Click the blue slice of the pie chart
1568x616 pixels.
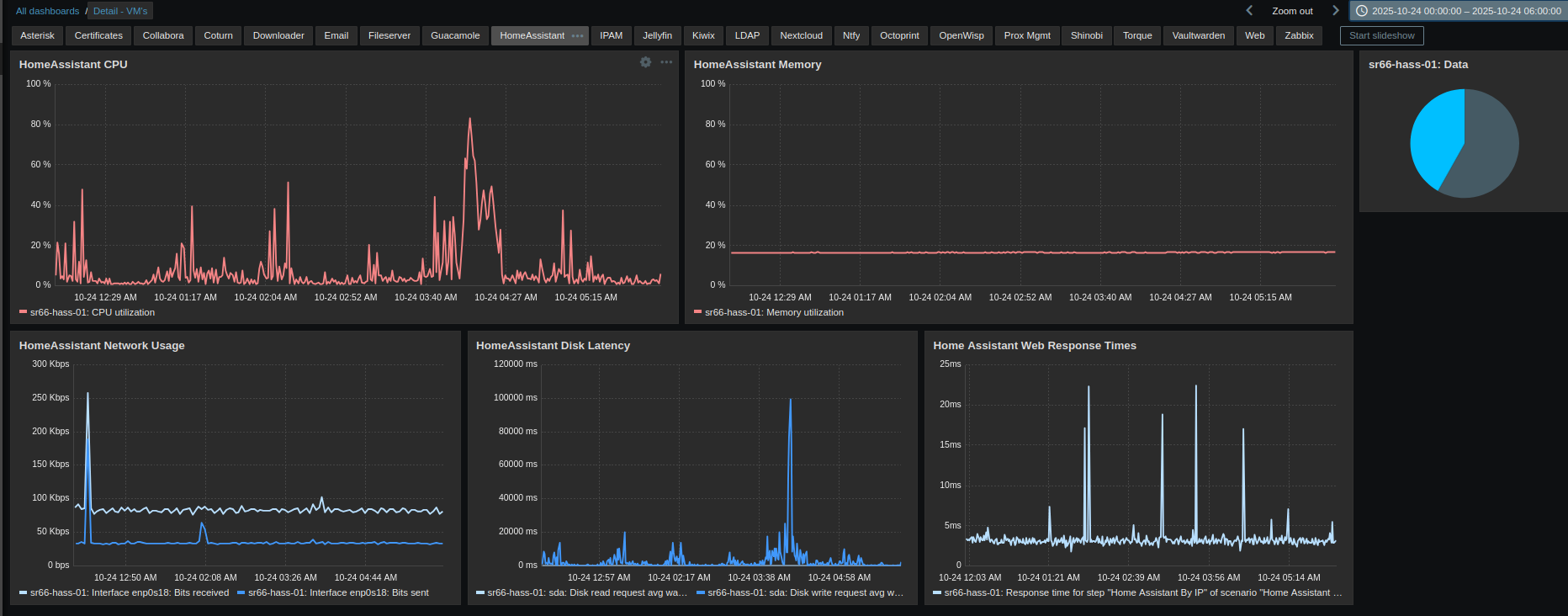(1435, 135)
